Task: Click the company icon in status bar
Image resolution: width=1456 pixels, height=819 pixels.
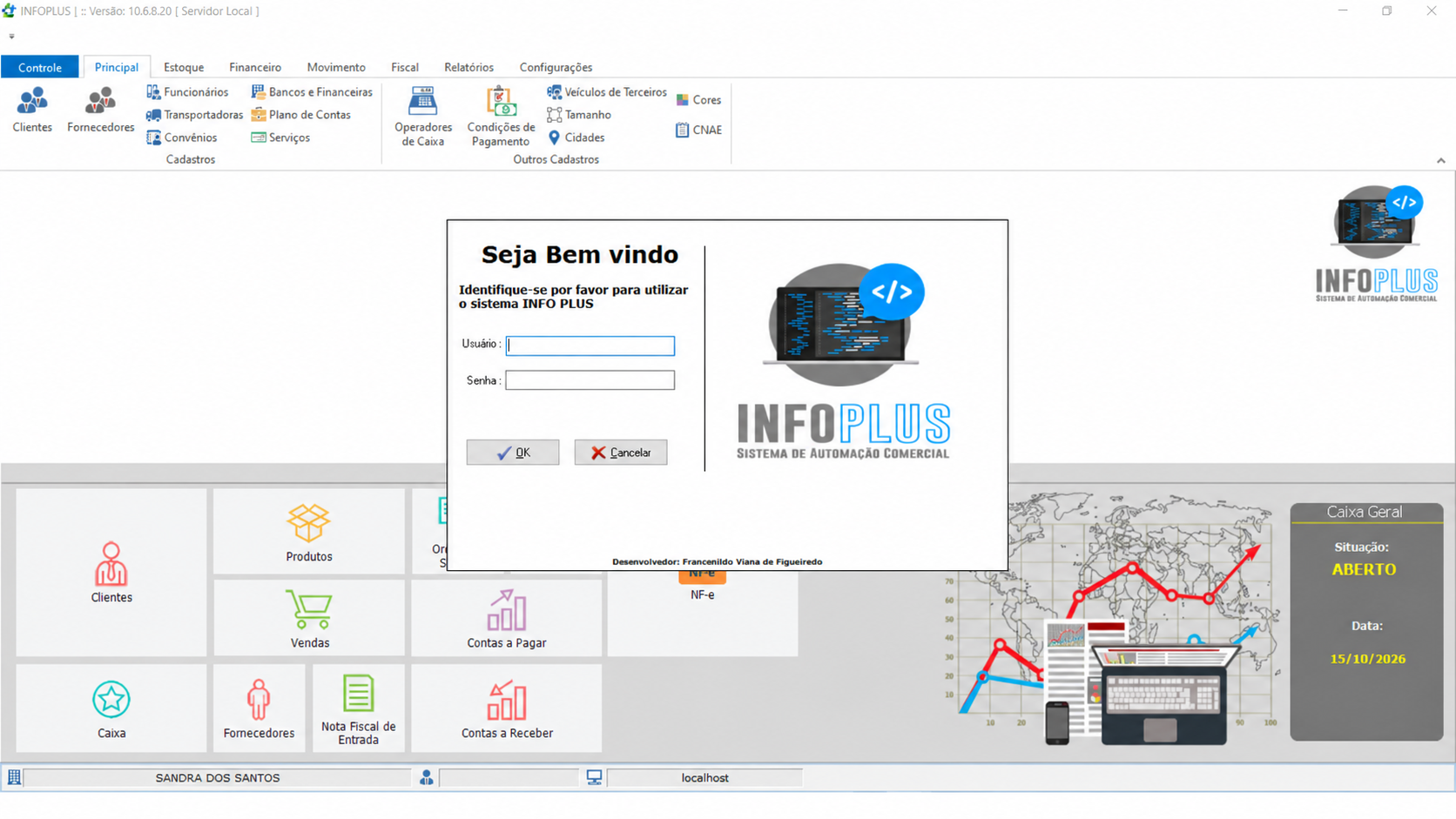Action: (x=14, y=777)
